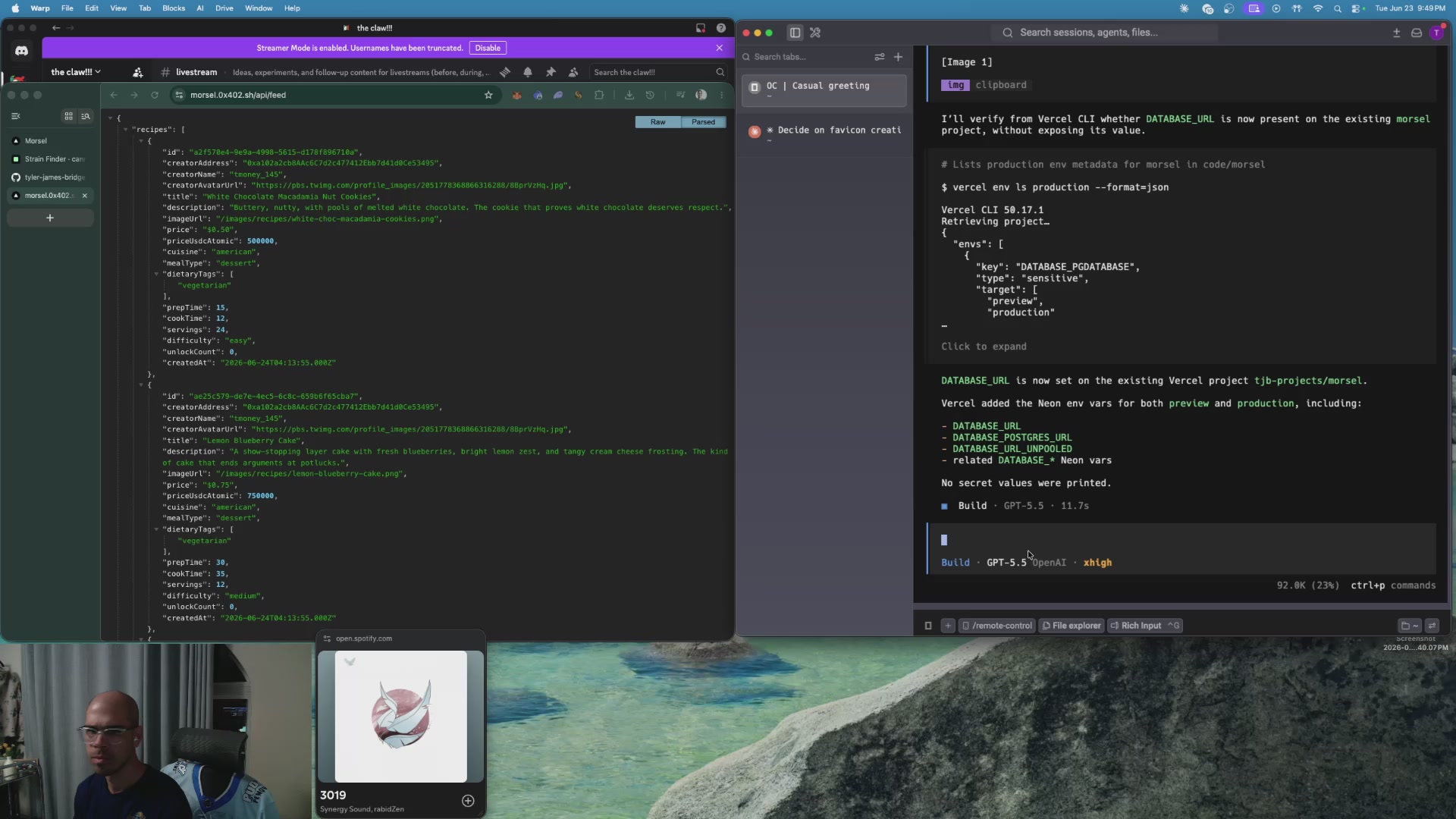Open browser tab grid view icon
Image resolution: width=1456 pixels, height=819 pixels.
point(68,116)
